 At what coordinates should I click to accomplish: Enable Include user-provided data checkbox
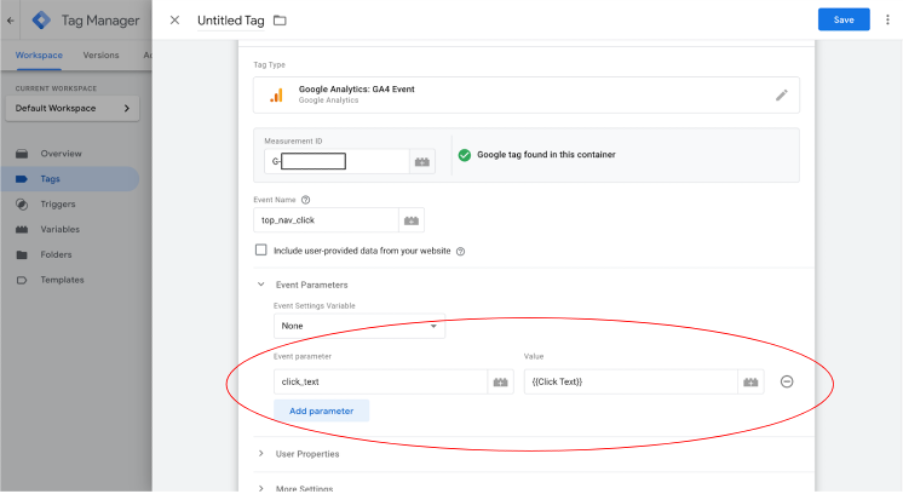(261, 250)
